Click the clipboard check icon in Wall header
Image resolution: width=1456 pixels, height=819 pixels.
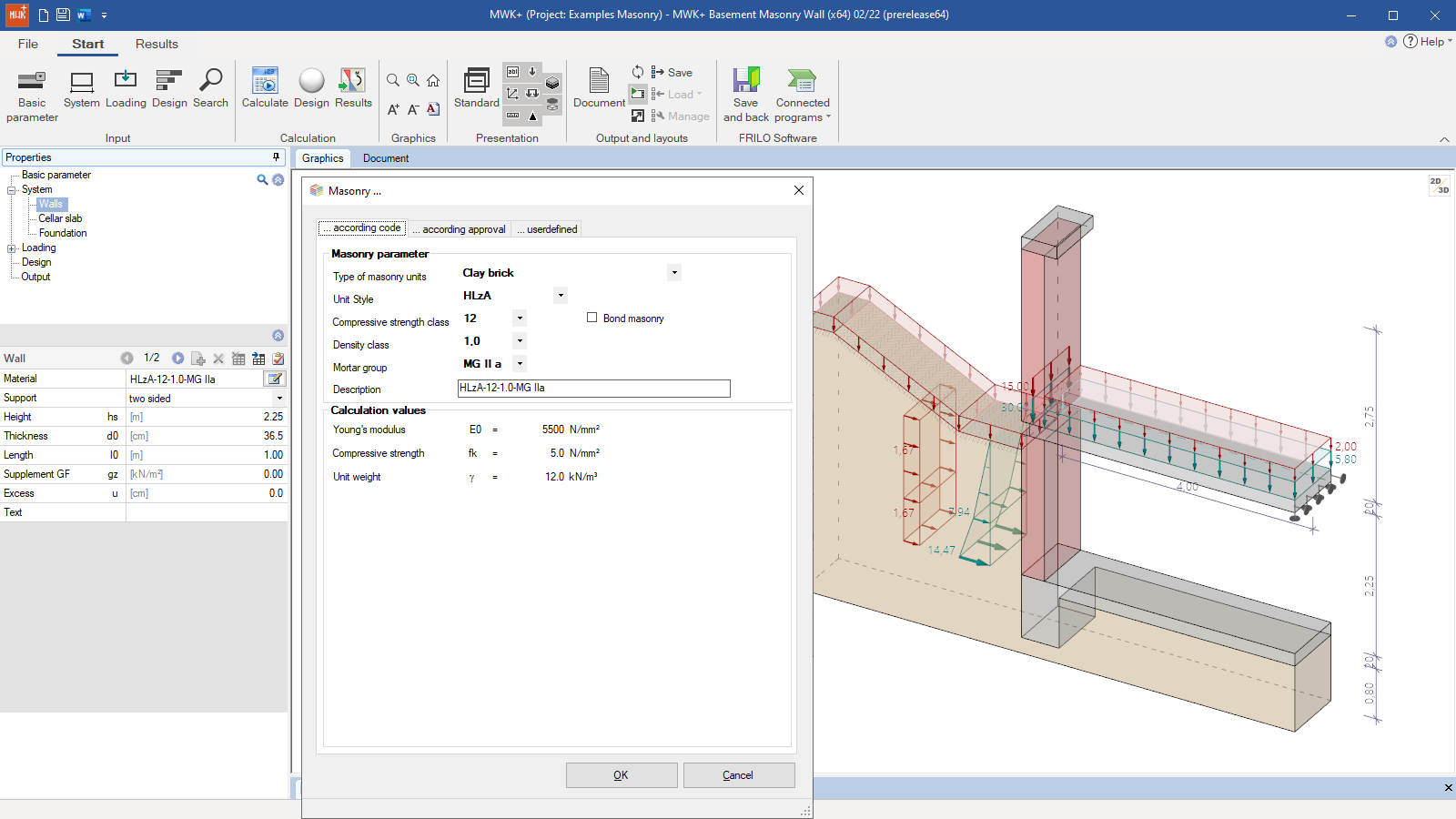(278, 359)
